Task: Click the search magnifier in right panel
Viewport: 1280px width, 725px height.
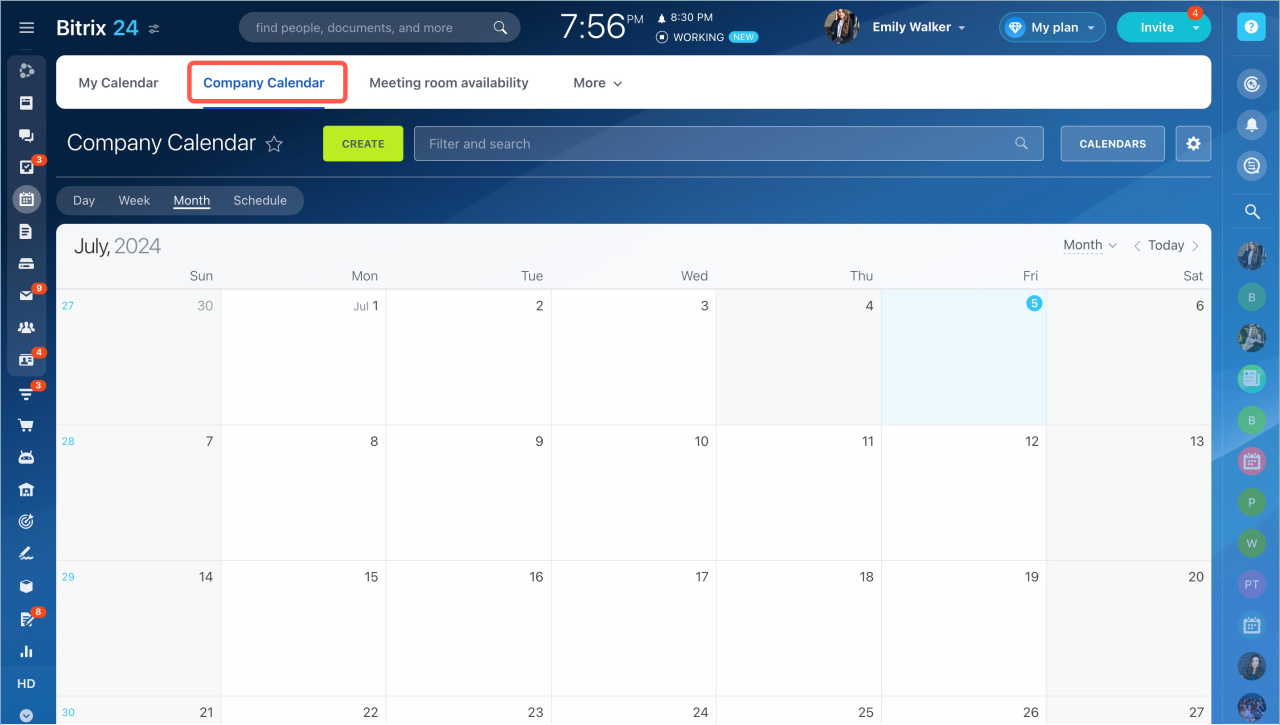Action: pyautogui.click(x=1251, y=211)
